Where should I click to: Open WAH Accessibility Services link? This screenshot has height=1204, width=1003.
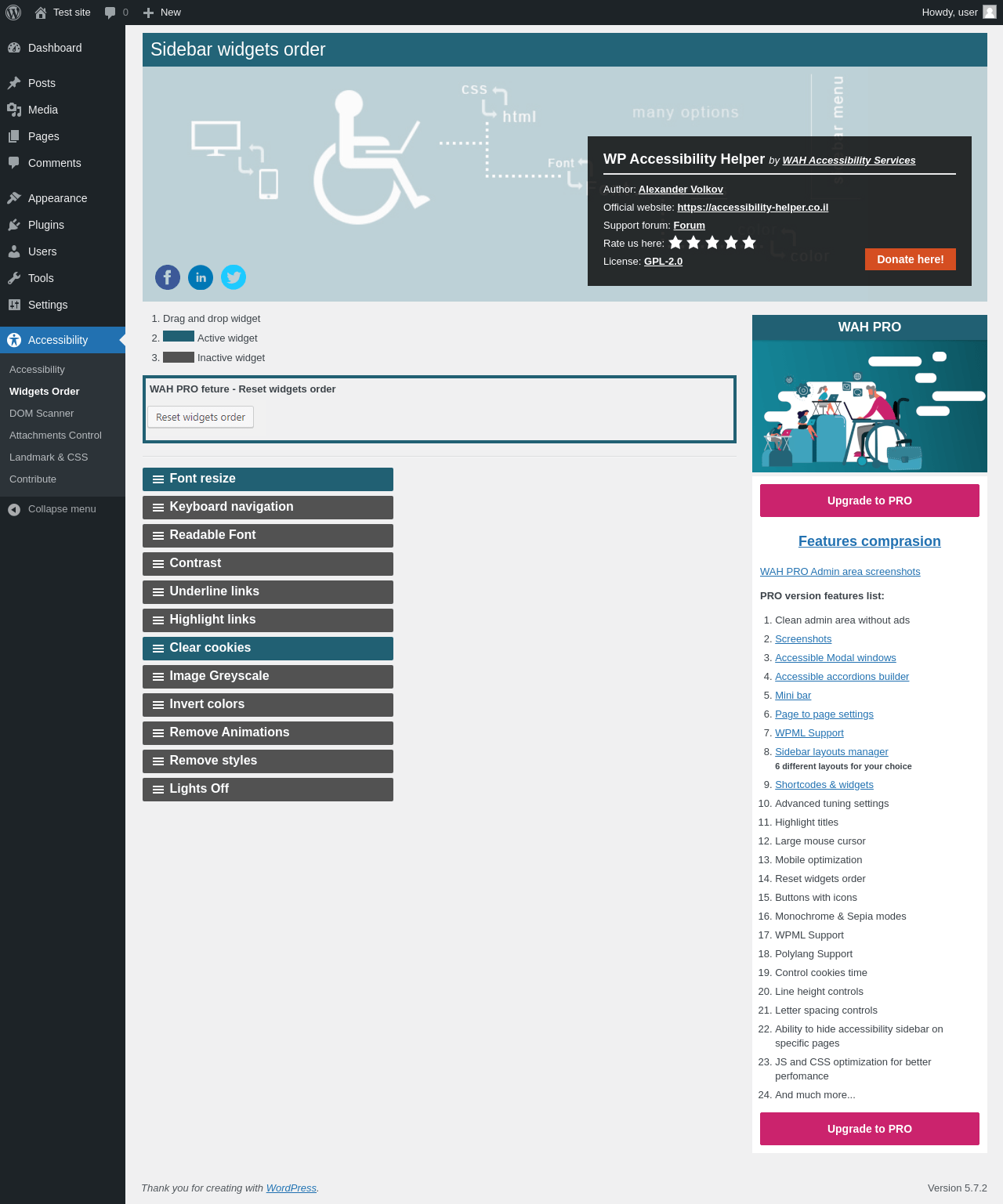click(x=849, y=161)
